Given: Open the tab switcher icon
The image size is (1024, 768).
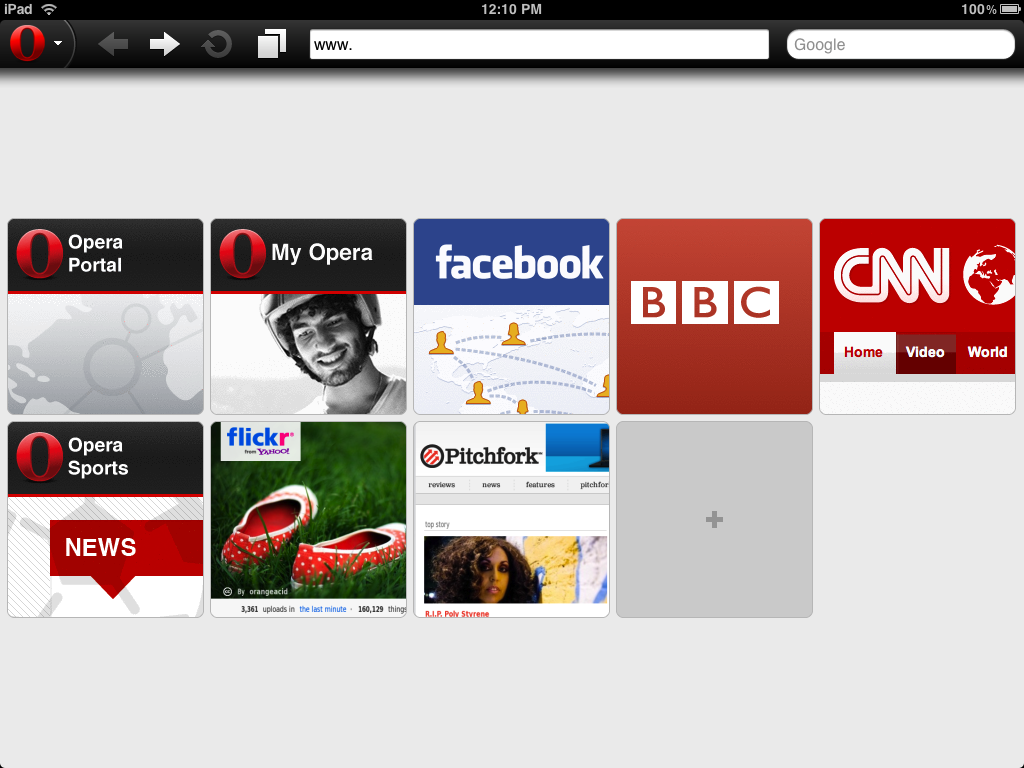Looking at the screenshot, I should (x=270, y=43).
